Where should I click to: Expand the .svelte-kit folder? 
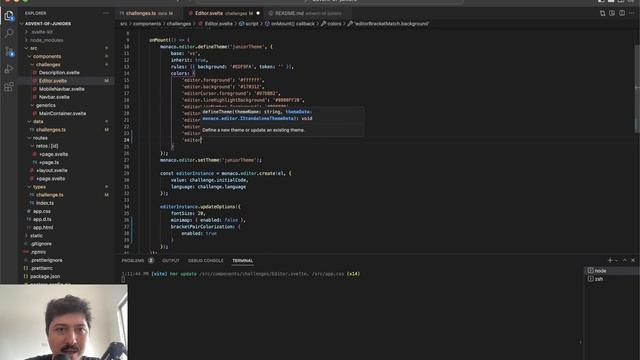(x=41, y=32)
